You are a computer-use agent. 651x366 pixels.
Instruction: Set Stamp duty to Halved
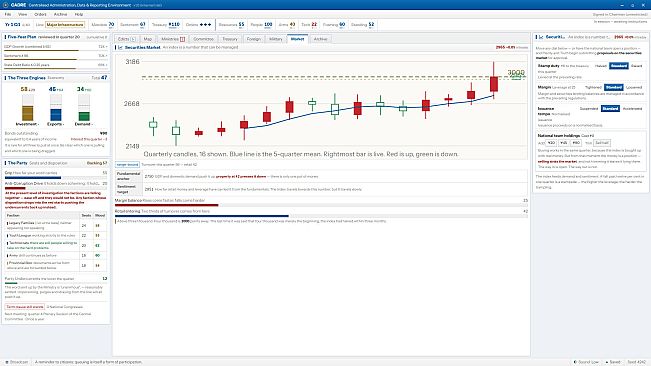click(601, 66)
